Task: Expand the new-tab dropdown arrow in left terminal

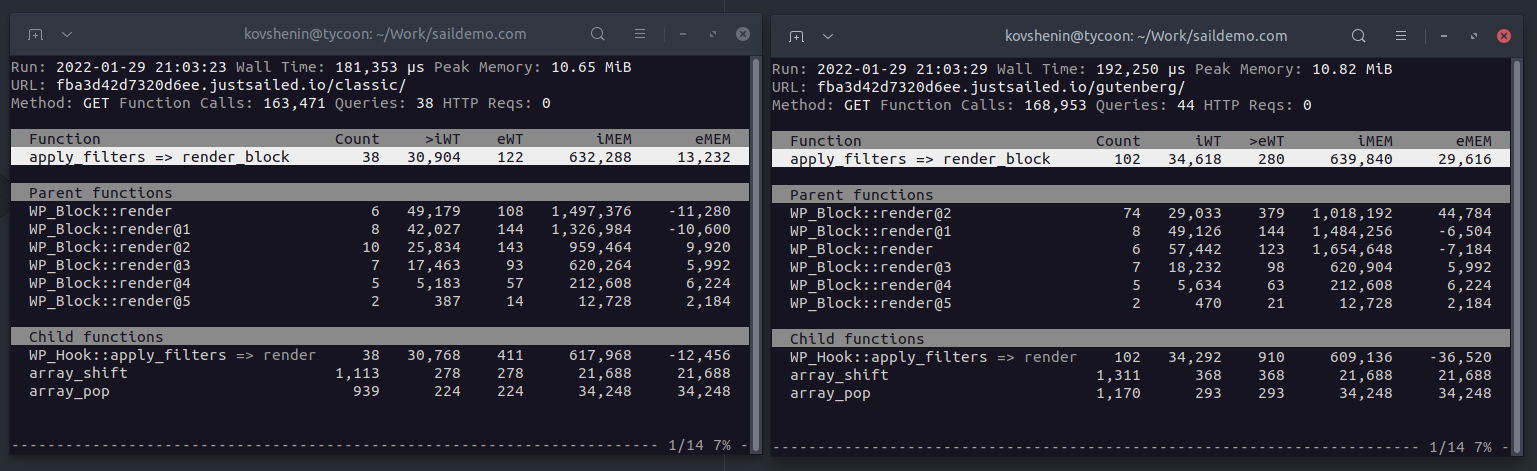Action: click(67, 34)
